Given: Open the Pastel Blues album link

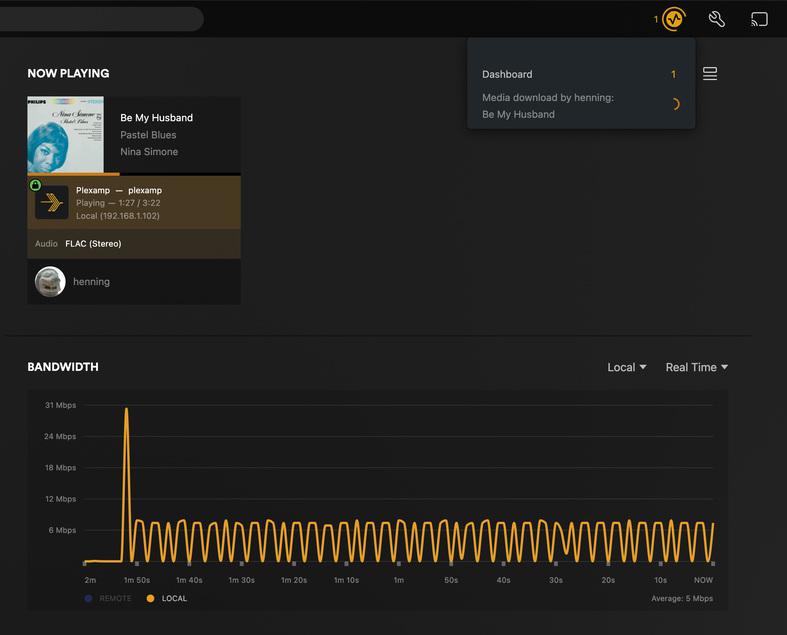Looking at the screenshot, I should pyautogui.click(x=148, y=135).
